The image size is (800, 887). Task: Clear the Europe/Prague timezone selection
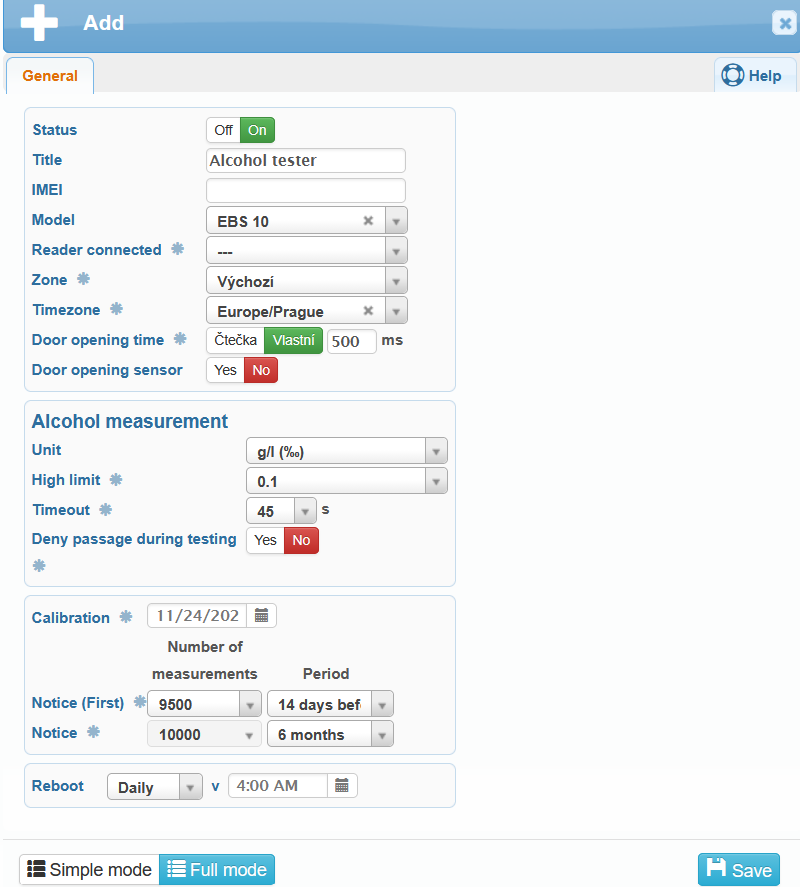[368, 311]
